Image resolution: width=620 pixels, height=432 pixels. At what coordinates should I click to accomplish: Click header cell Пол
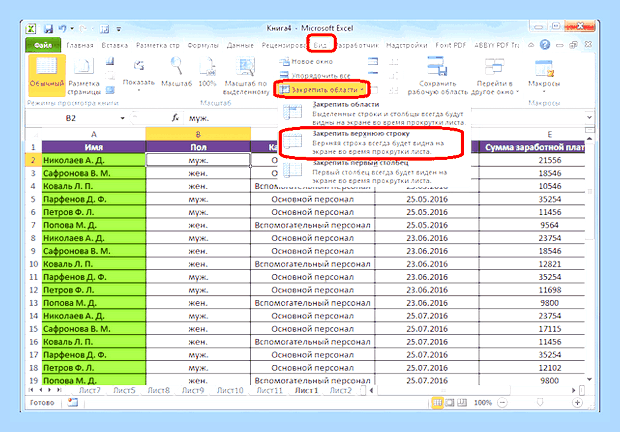pos(198,147)
